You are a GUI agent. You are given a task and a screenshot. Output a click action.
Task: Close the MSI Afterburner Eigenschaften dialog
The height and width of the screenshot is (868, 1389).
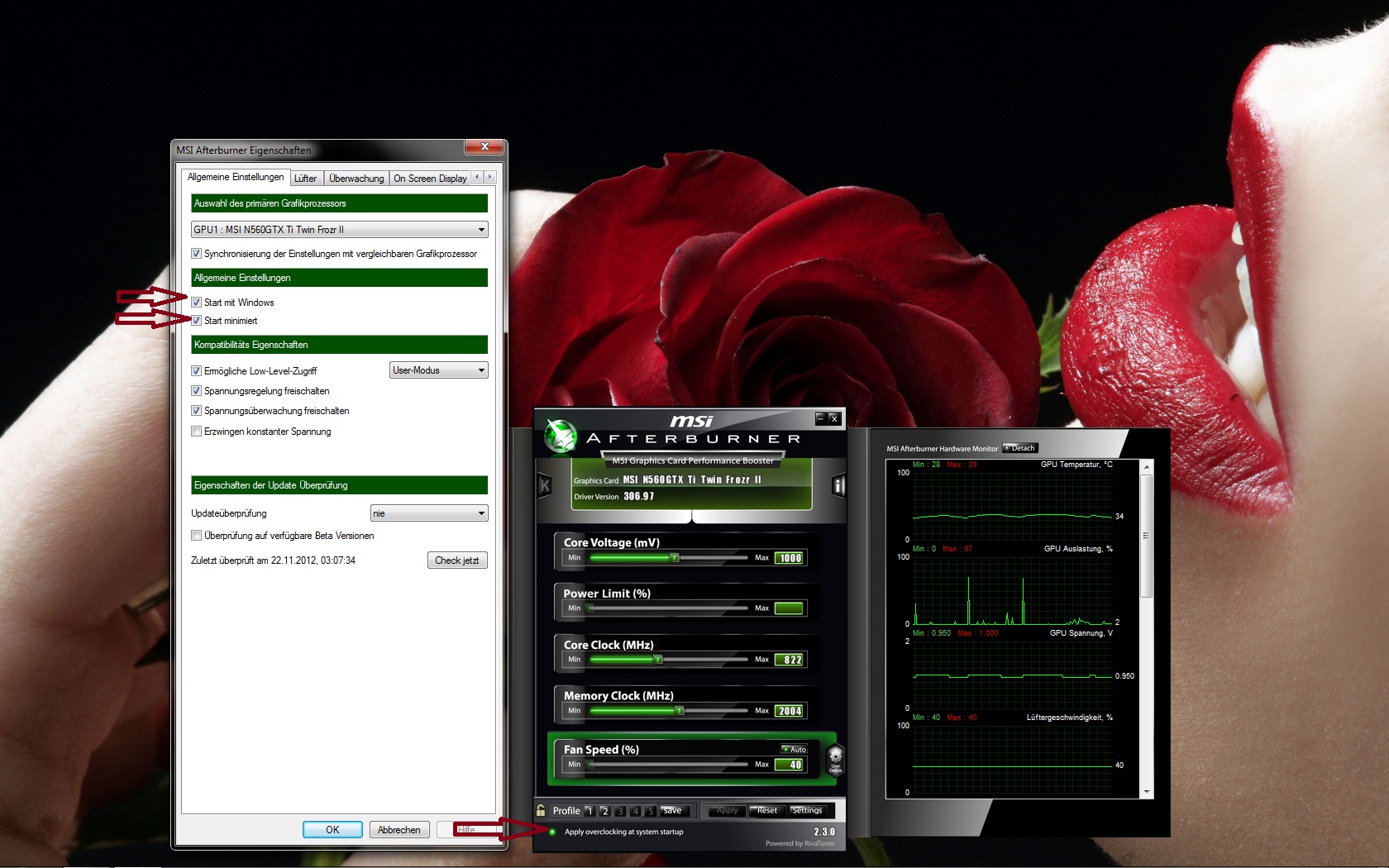coord(484,147)
